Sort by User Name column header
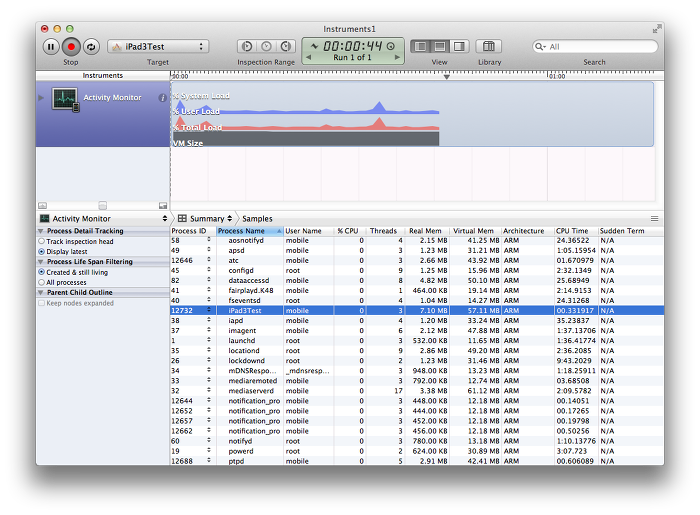This screenshot has height=515, width=700. 309,231
